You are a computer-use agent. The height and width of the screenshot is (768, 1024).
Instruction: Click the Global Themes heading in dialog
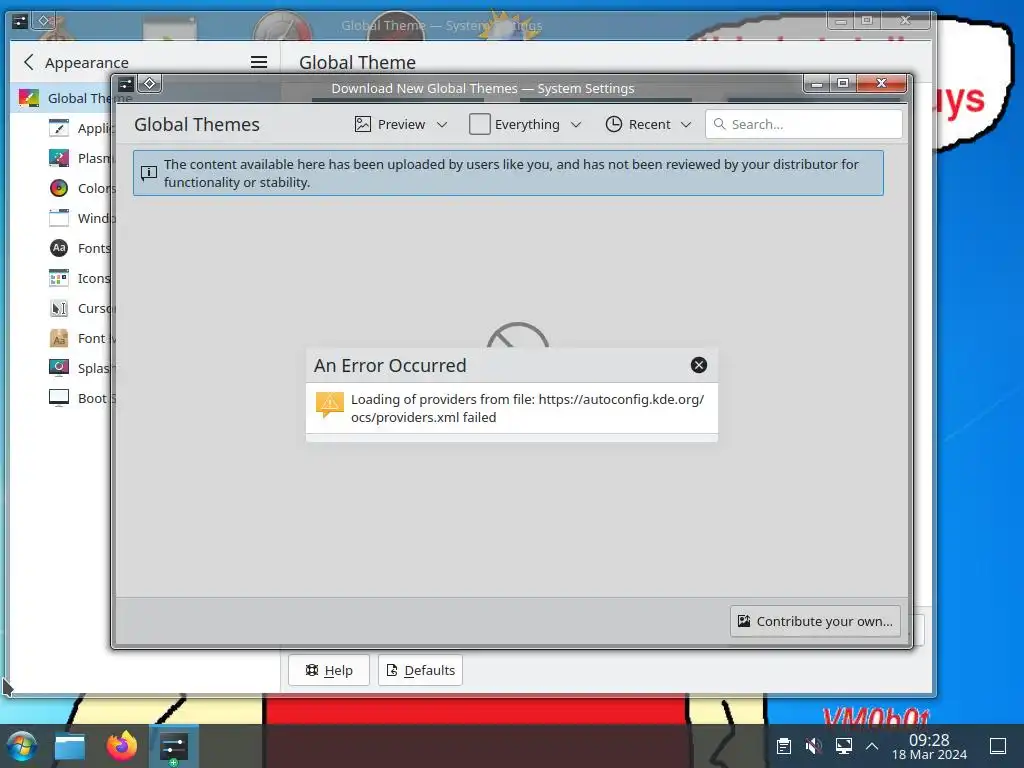click(197, 124)
